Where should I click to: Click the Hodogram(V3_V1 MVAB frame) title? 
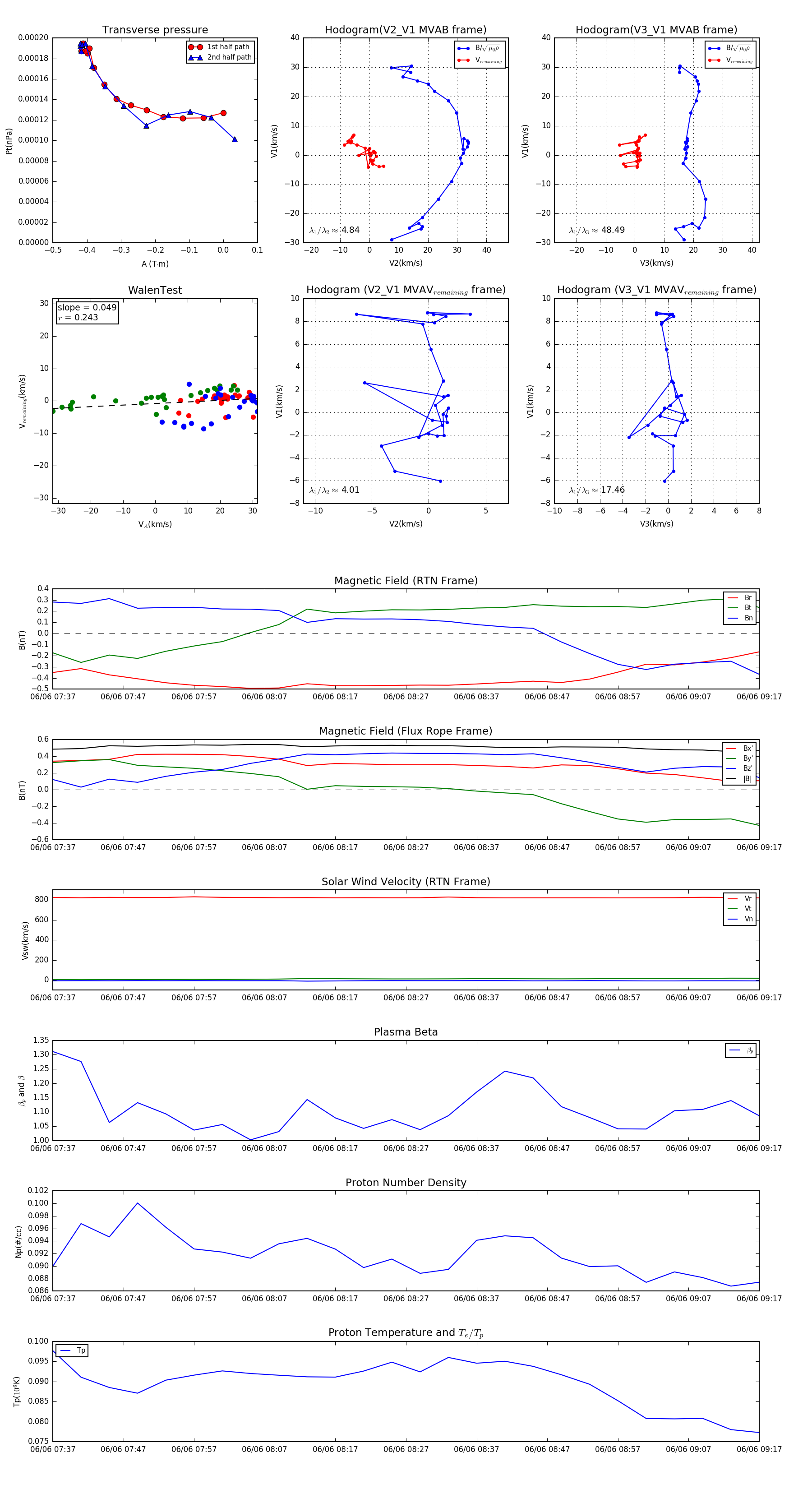click(656, 30)
